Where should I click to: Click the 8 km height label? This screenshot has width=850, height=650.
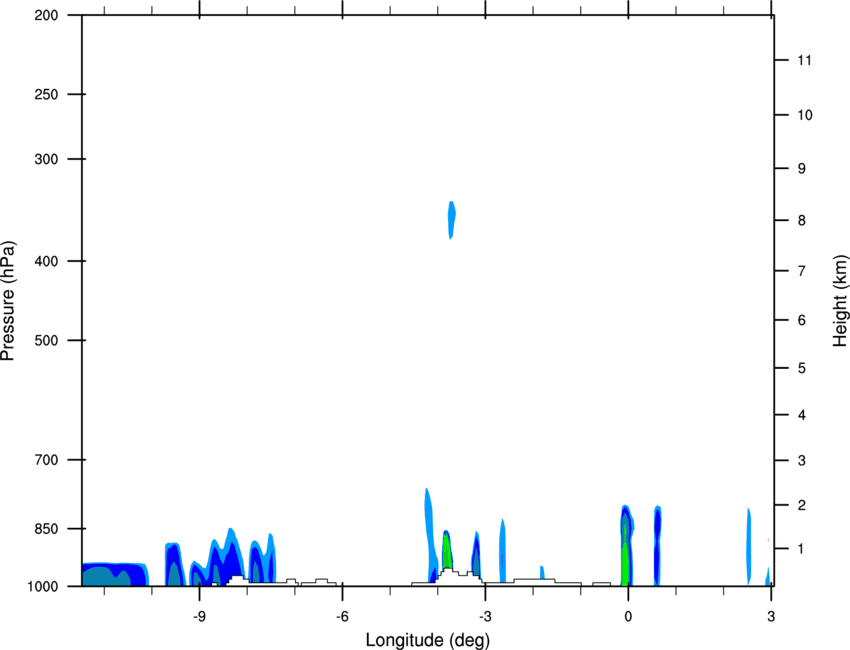(x=802, y=221)
